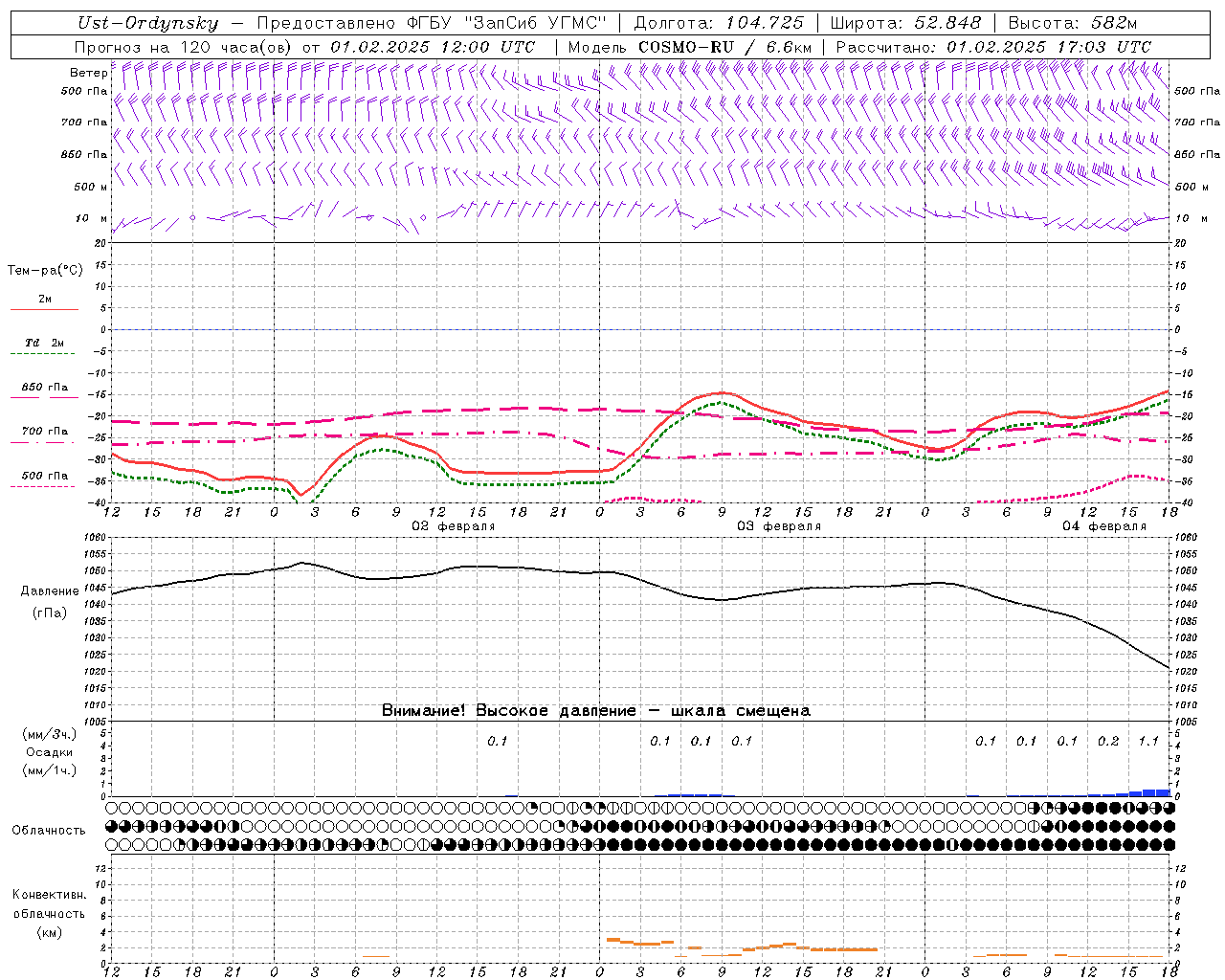Click the Высота 582м elevation field

[x=1073, y=23]
